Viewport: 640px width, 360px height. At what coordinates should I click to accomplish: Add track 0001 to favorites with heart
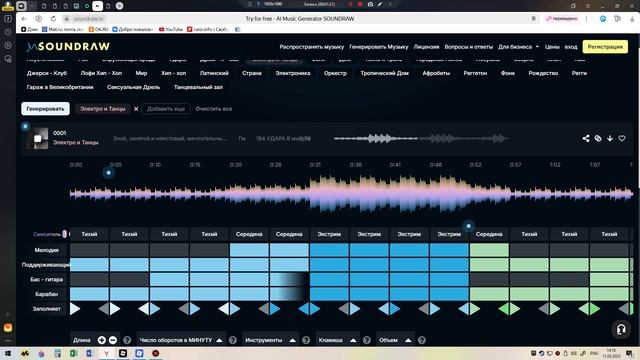pos(622,138)
